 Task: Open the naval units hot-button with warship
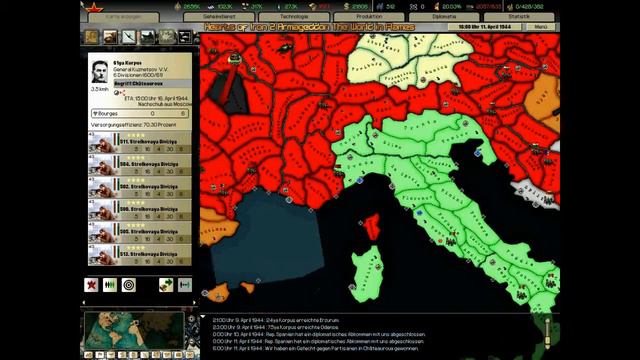[148, 37]
